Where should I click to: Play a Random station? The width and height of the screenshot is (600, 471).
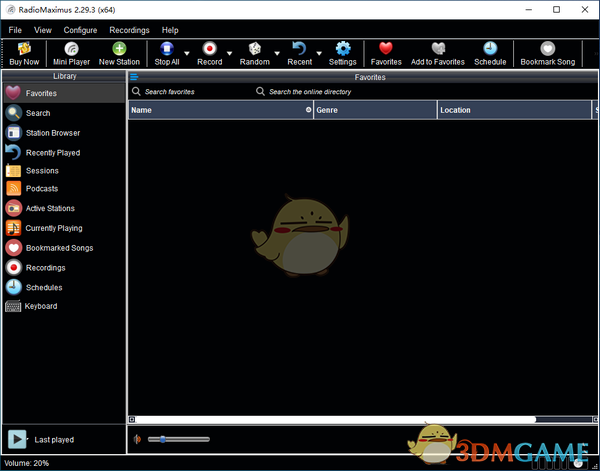click(x=254, y=54)
